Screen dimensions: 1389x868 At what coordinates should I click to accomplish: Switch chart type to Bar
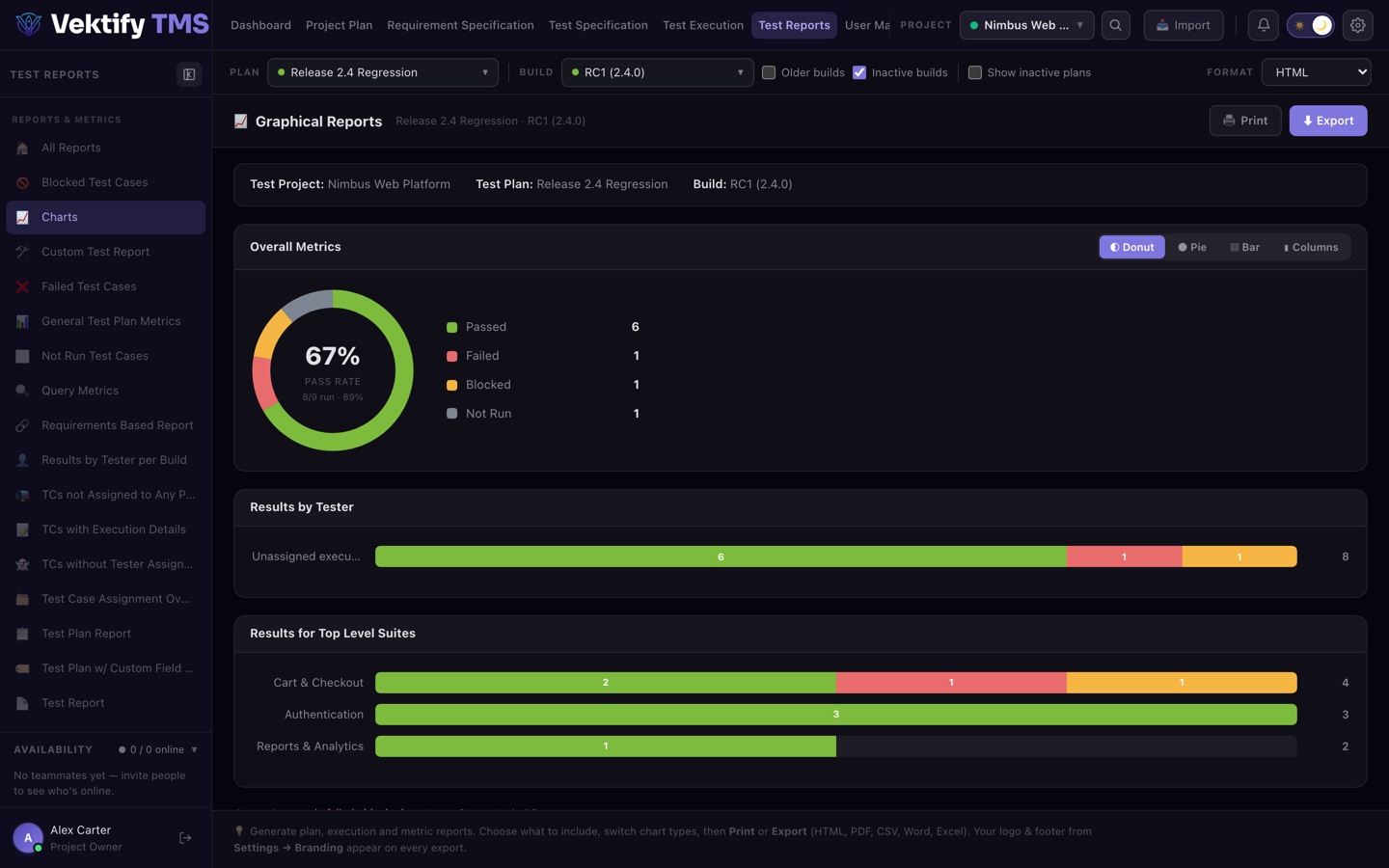[x=1245, y=247]
